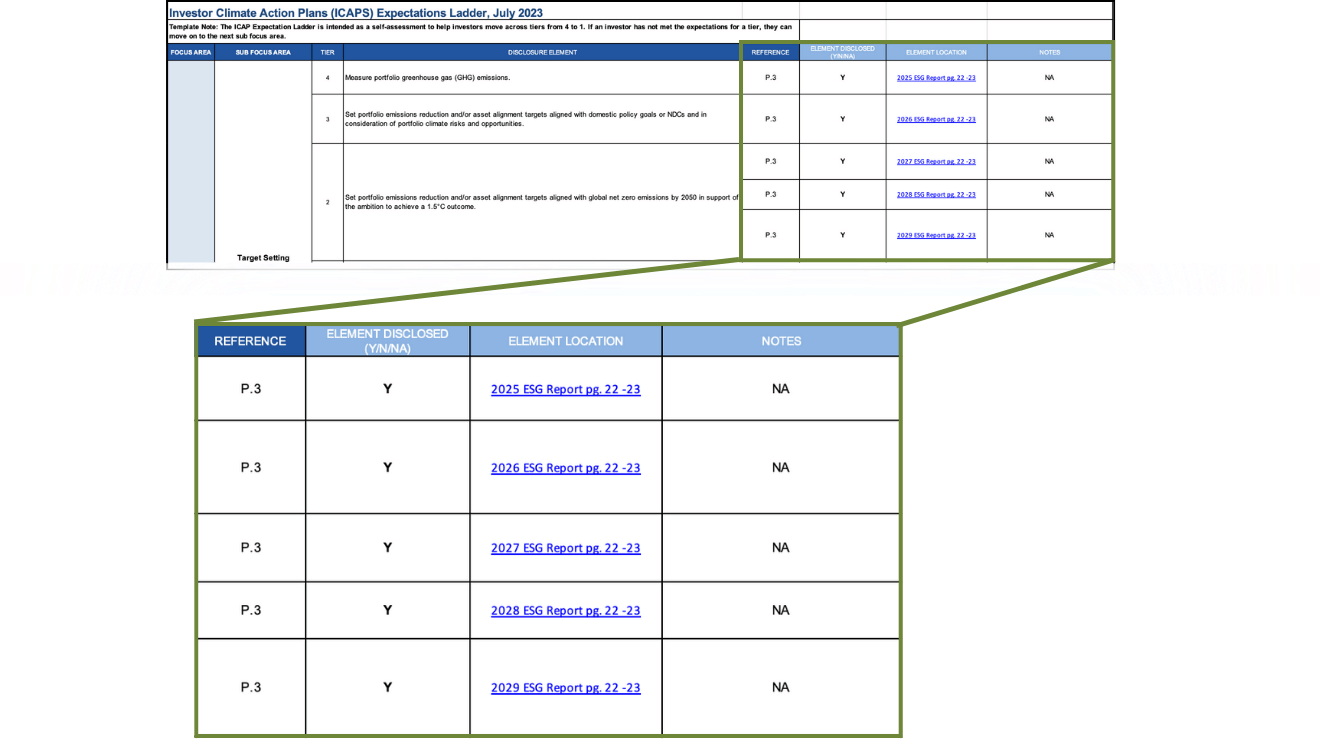Select the FOCUS AREA column header
This screenshot has width=1328, height=740.
(x=190, y=52)
